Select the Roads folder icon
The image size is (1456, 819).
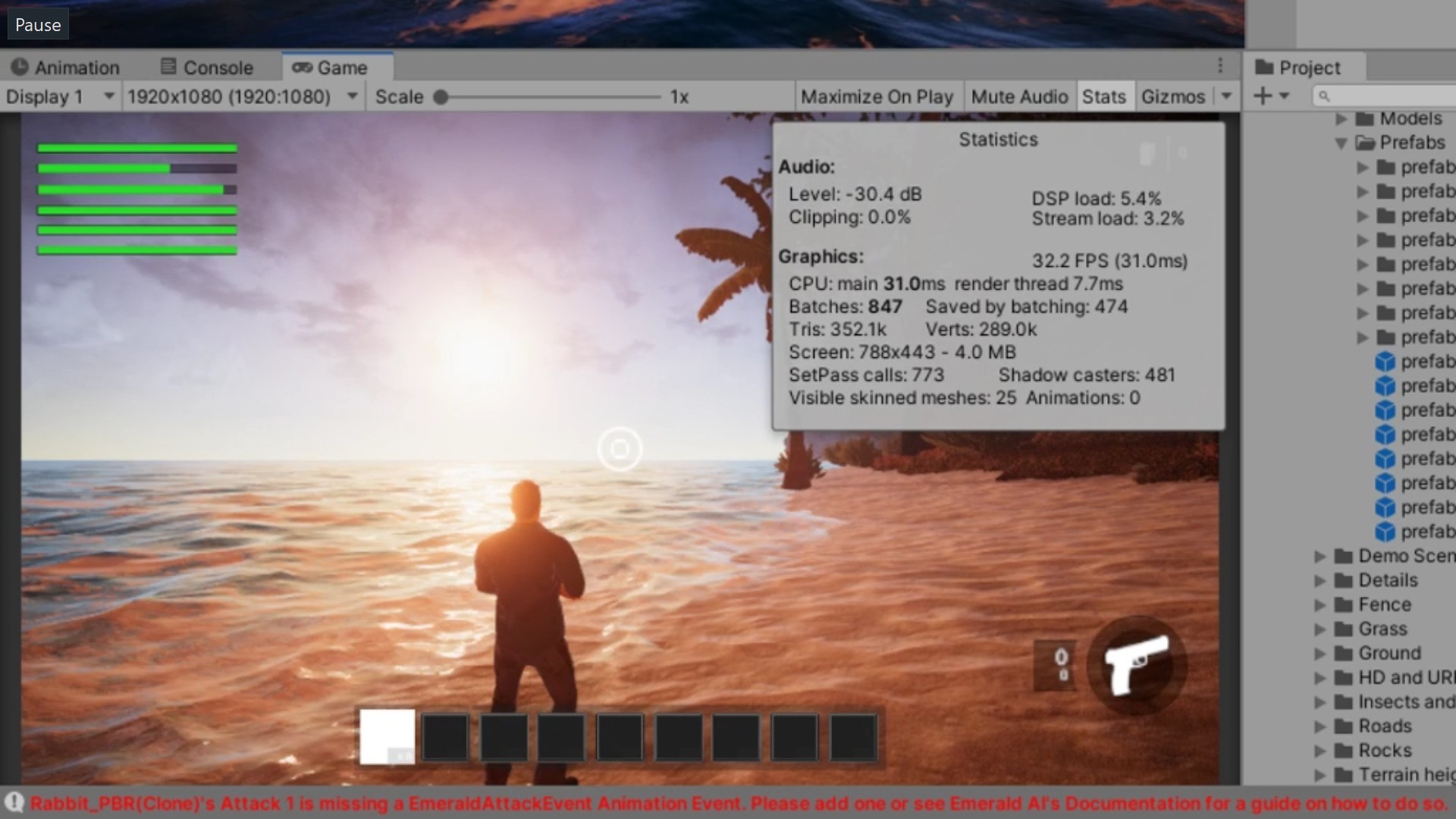pos(1344,726)
